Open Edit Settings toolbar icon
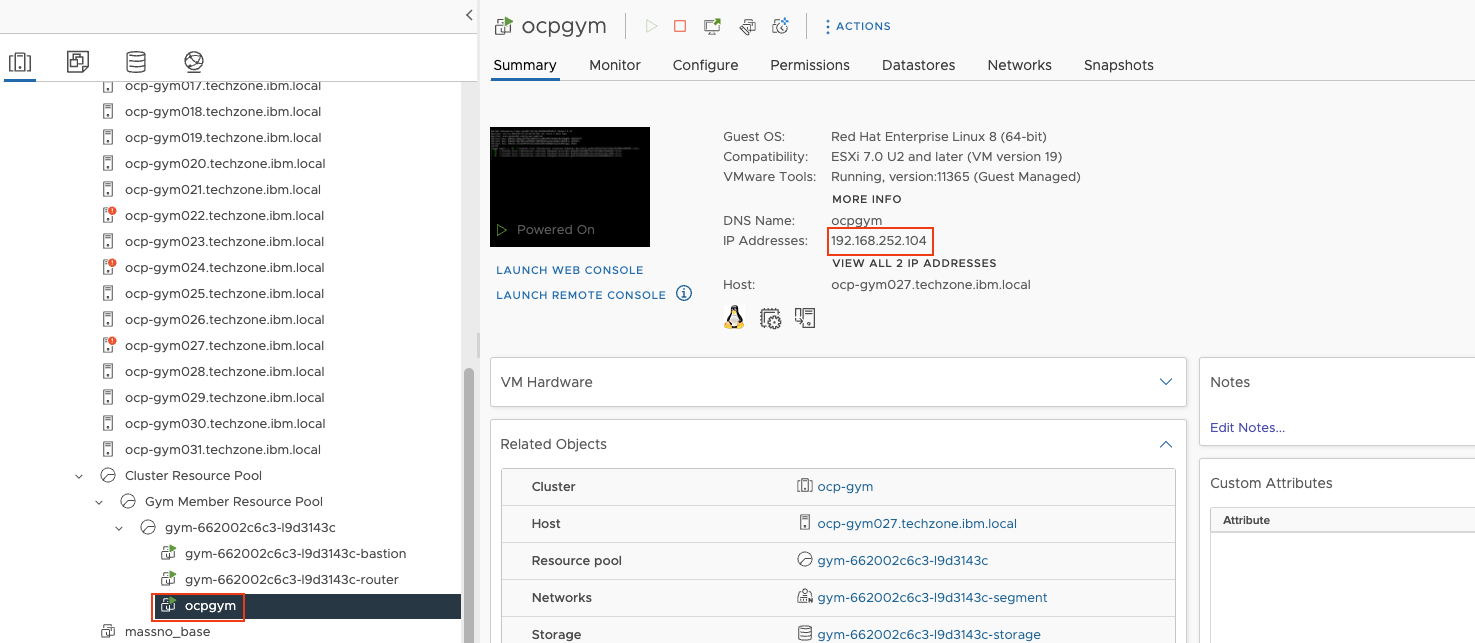 [x=746, y=26]
